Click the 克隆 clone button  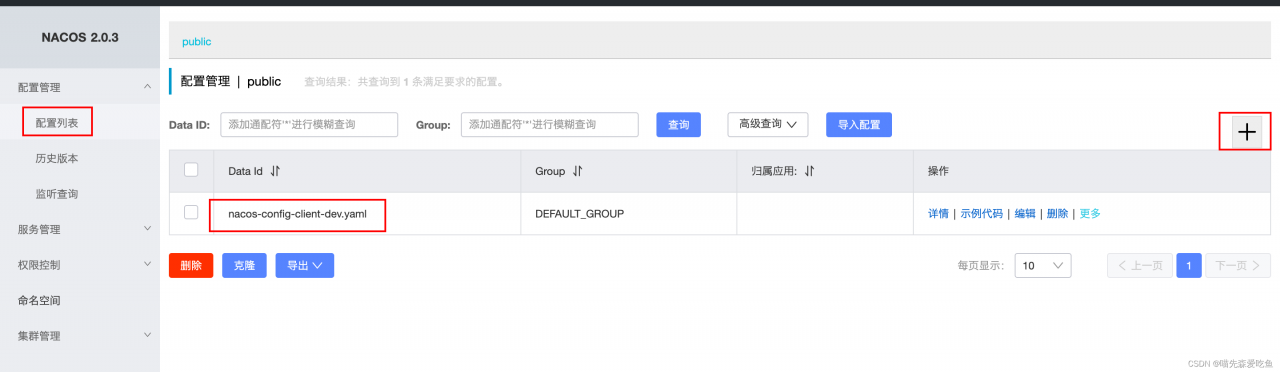pos(244,265)
